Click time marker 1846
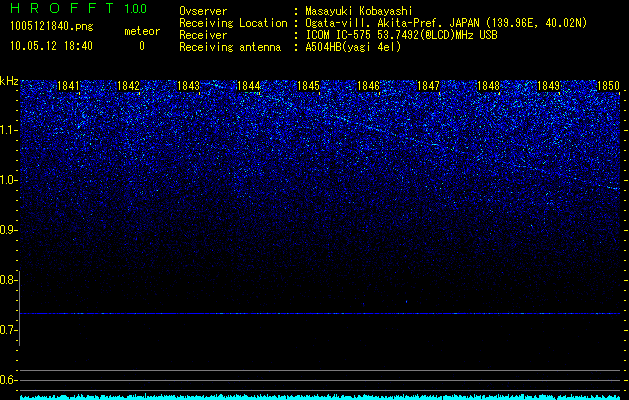The image size is (629, 400). (368, 86)
